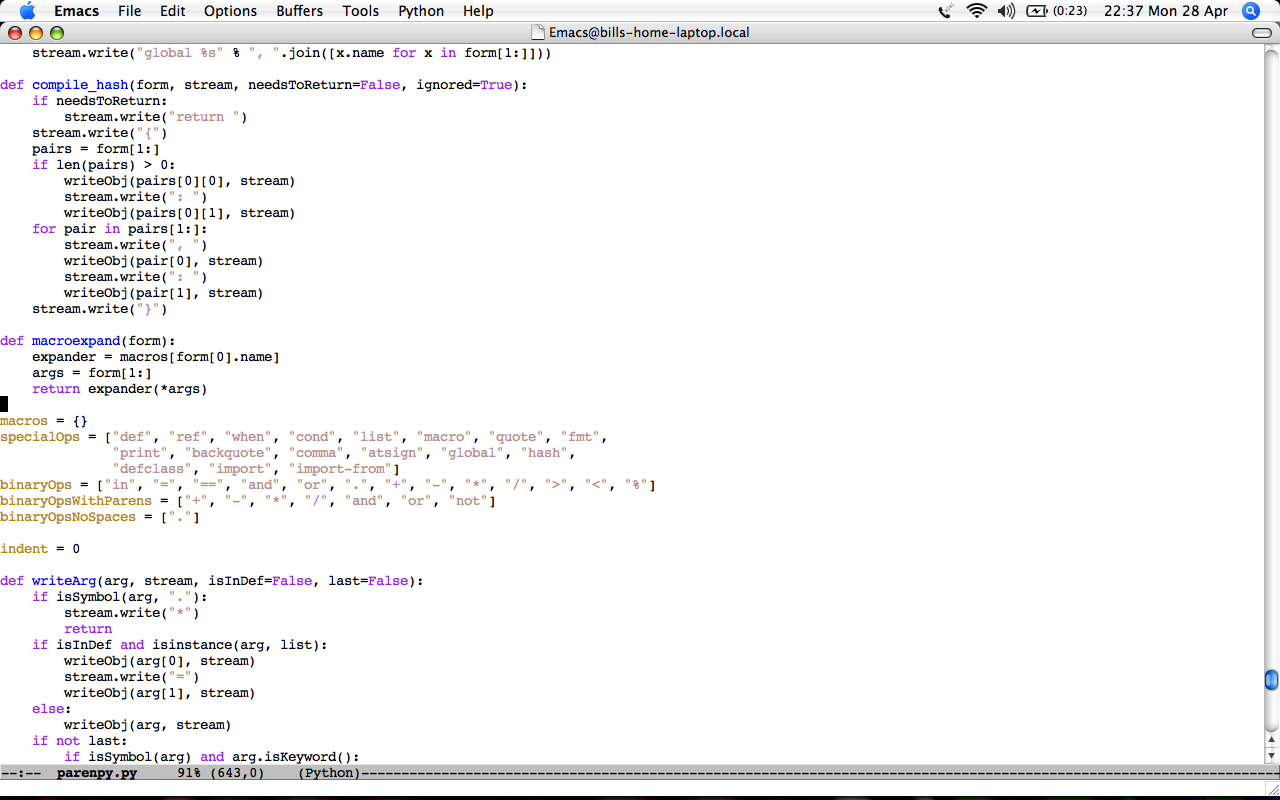
Task: Toggle the toolbar with the title bar pill button
Action: coord(1261,33)
